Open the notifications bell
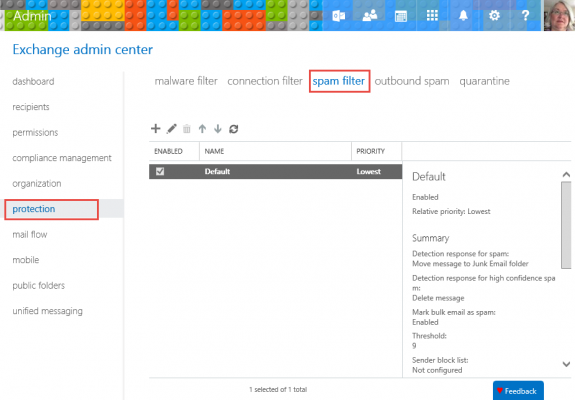This screenshot has height=400, width=575. (x=463, y=15)
